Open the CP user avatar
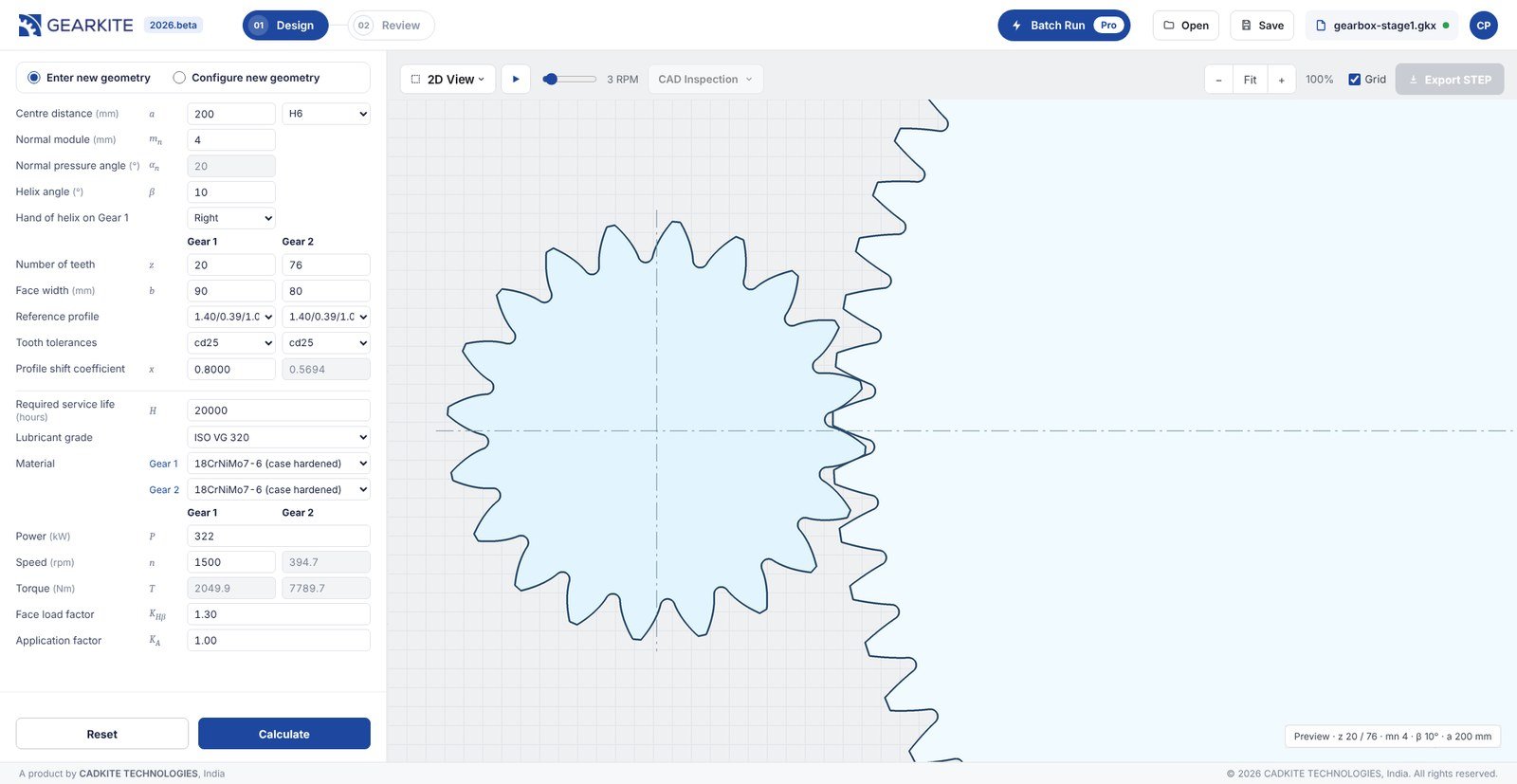This screenshot has height=784, width=1517. [1484, 26]
